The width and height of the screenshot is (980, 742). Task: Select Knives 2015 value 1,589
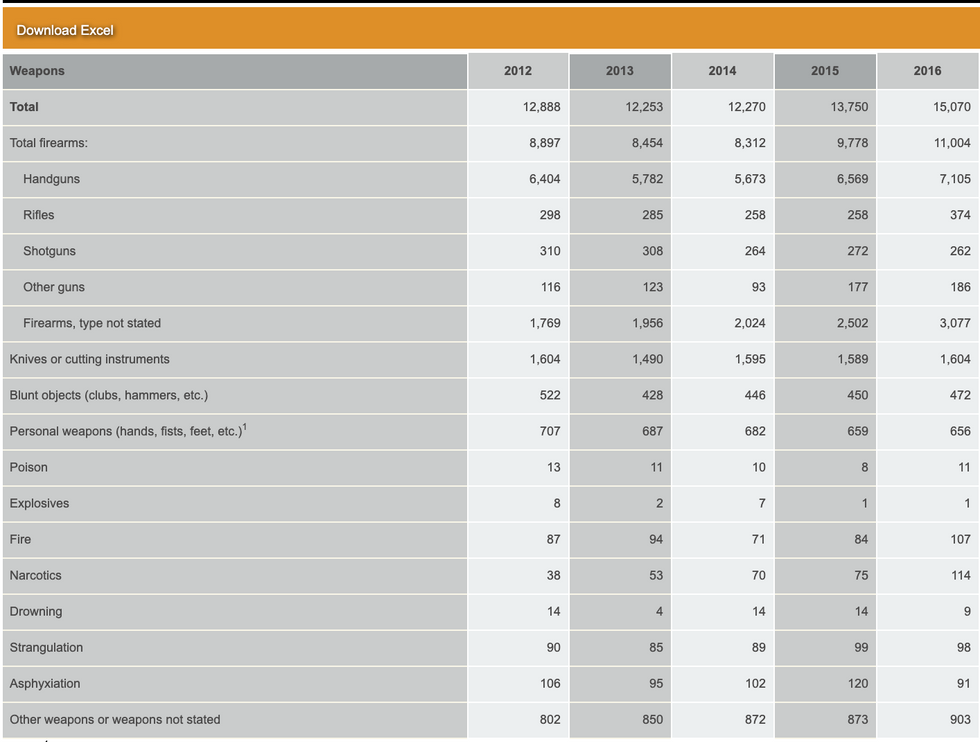tap(852, 359)
